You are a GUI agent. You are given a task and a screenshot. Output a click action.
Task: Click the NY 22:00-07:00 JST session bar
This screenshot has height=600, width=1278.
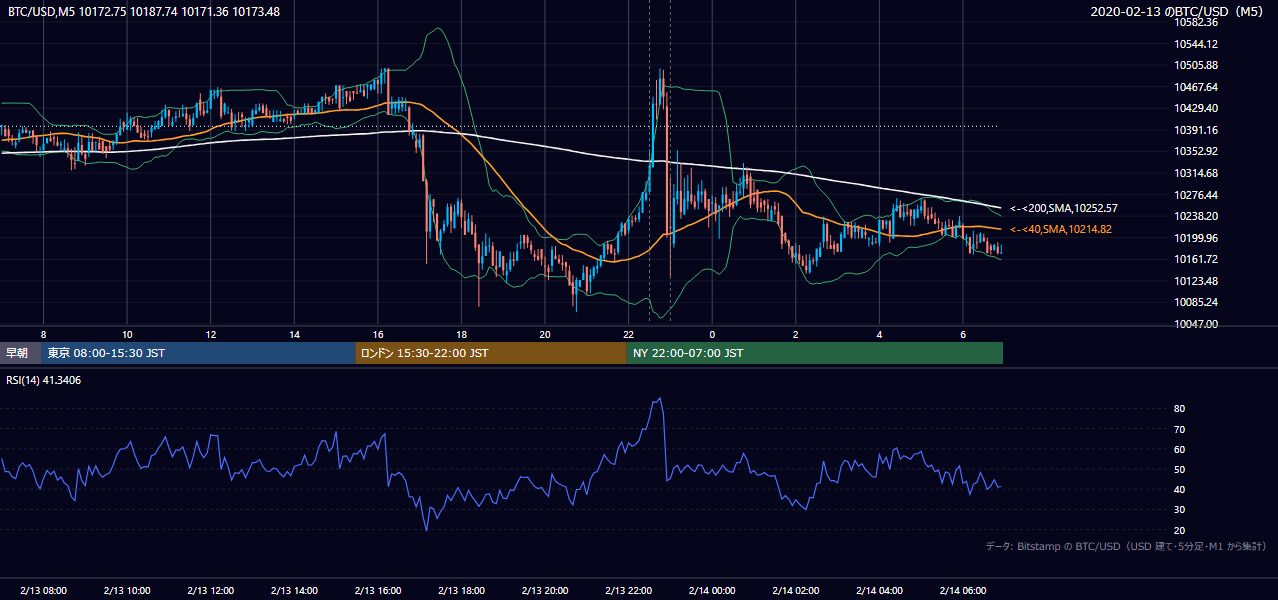[814, 353]
